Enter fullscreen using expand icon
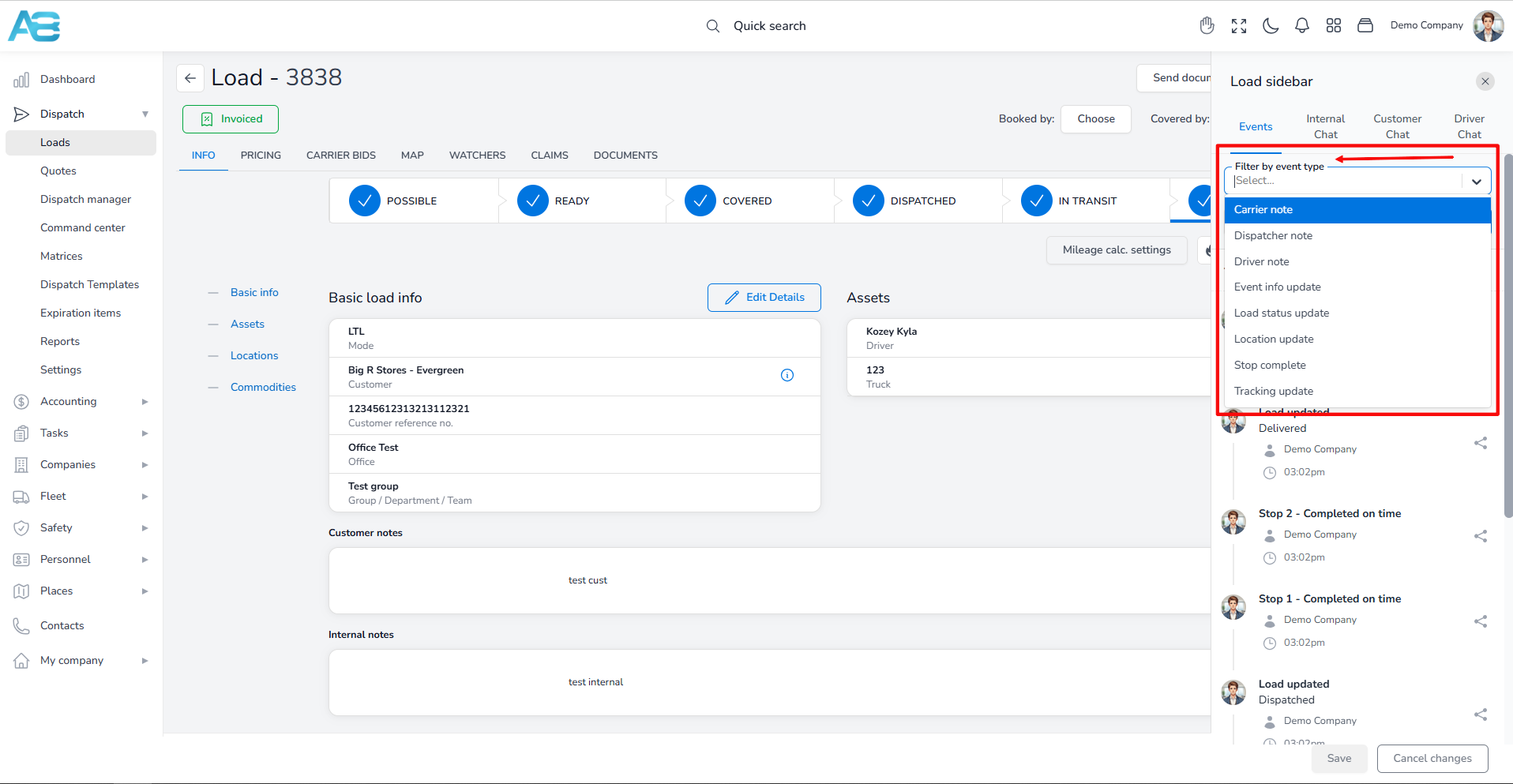Viewport: 1513px width, 784px height. tap(1239, 26)
